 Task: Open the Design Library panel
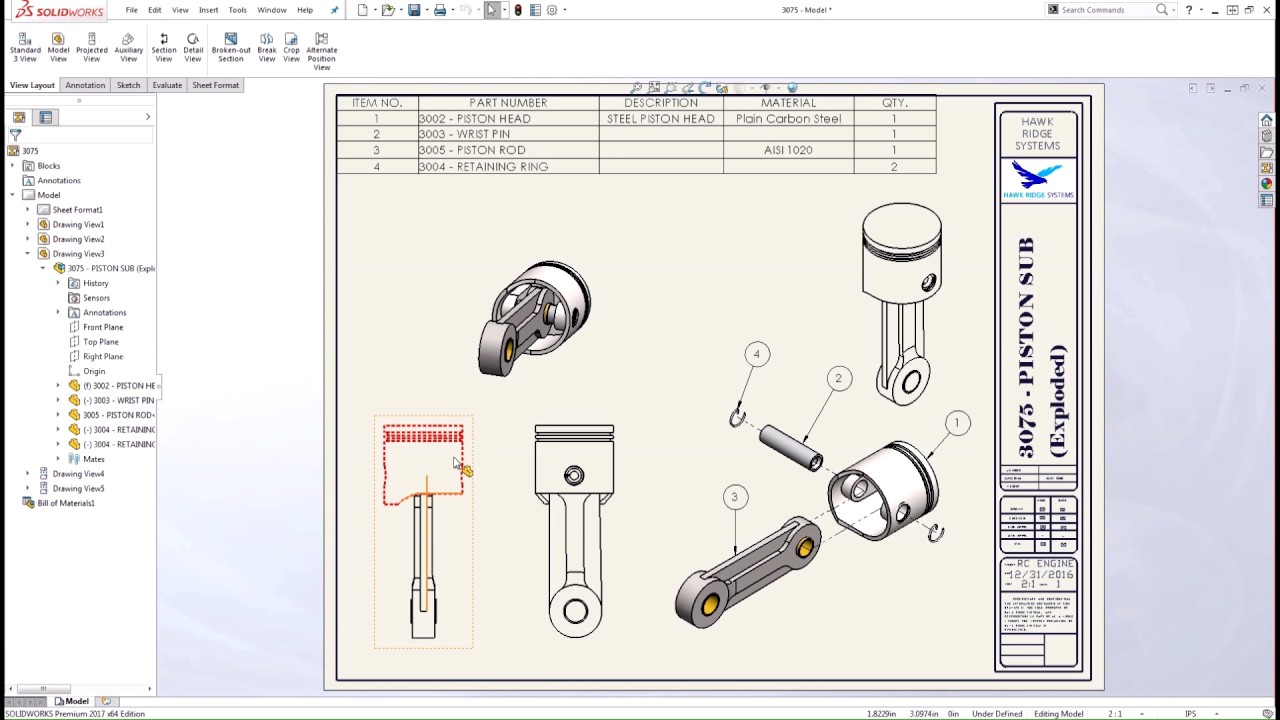(x=1267, y=136)
